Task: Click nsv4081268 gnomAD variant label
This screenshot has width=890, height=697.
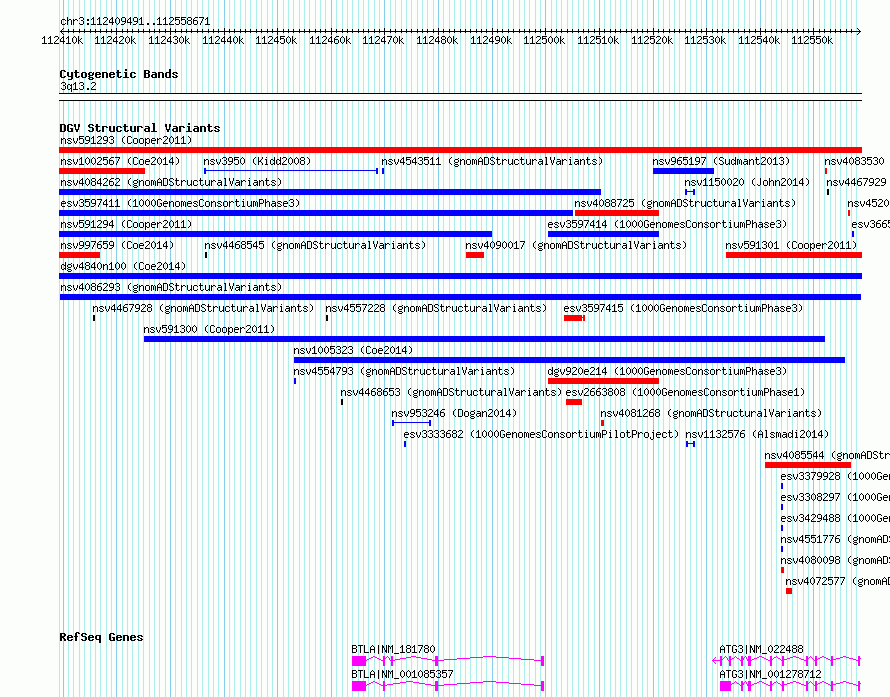Action: pyautogui.click(x=711, y=413)
